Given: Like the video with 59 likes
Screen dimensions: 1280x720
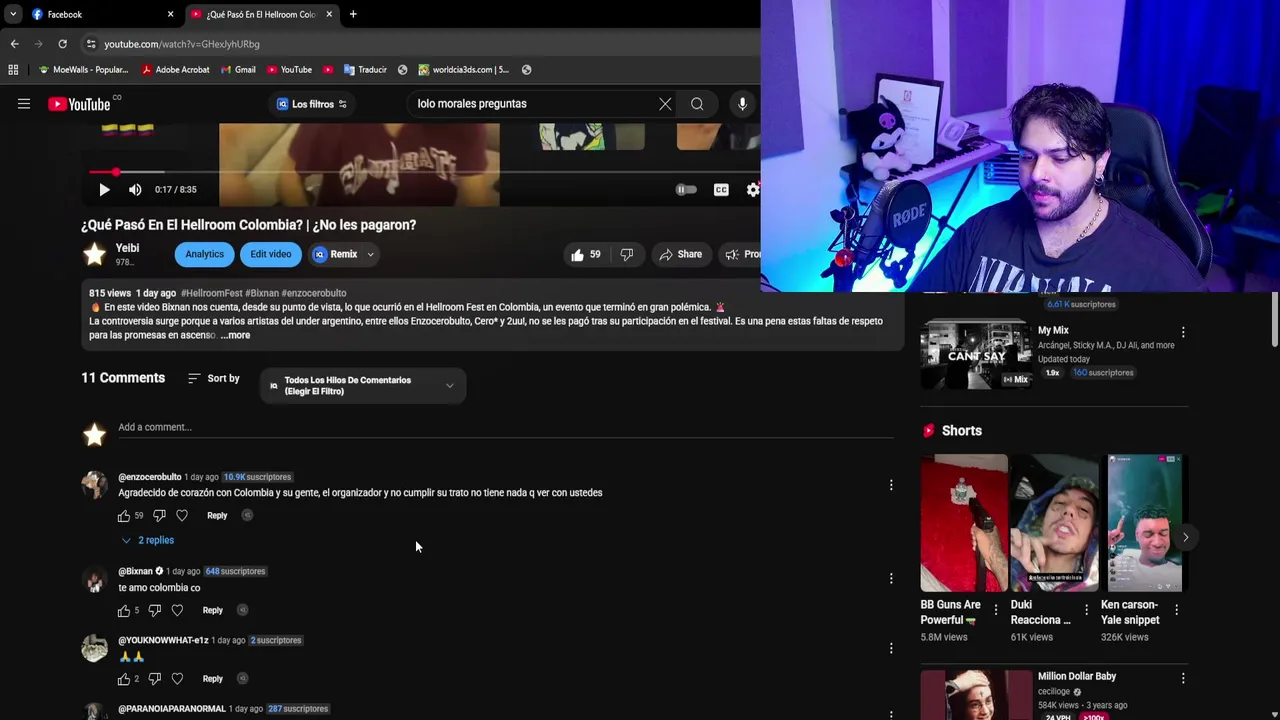Looking at the screenshot, I should [586, 254].
